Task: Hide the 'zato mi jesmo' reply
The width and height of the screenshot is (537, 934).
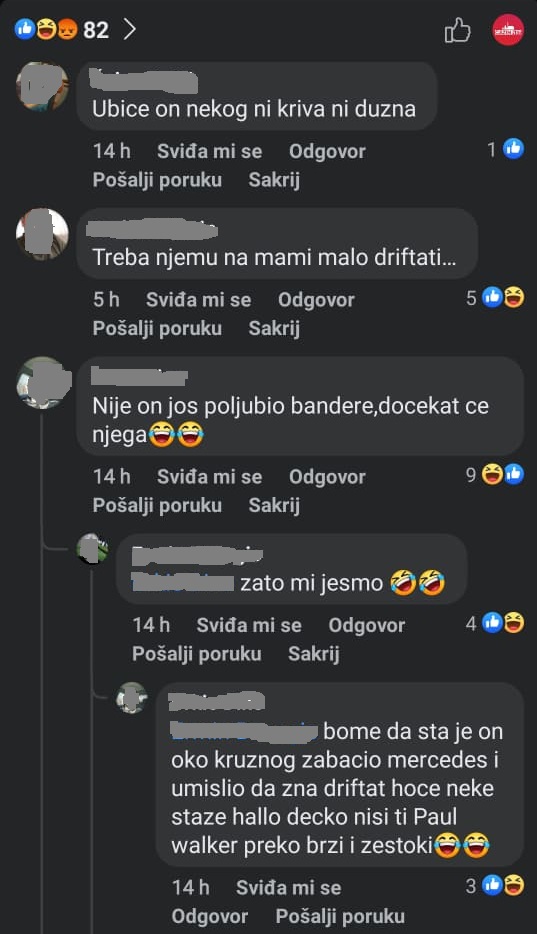Action: point(314,654)
